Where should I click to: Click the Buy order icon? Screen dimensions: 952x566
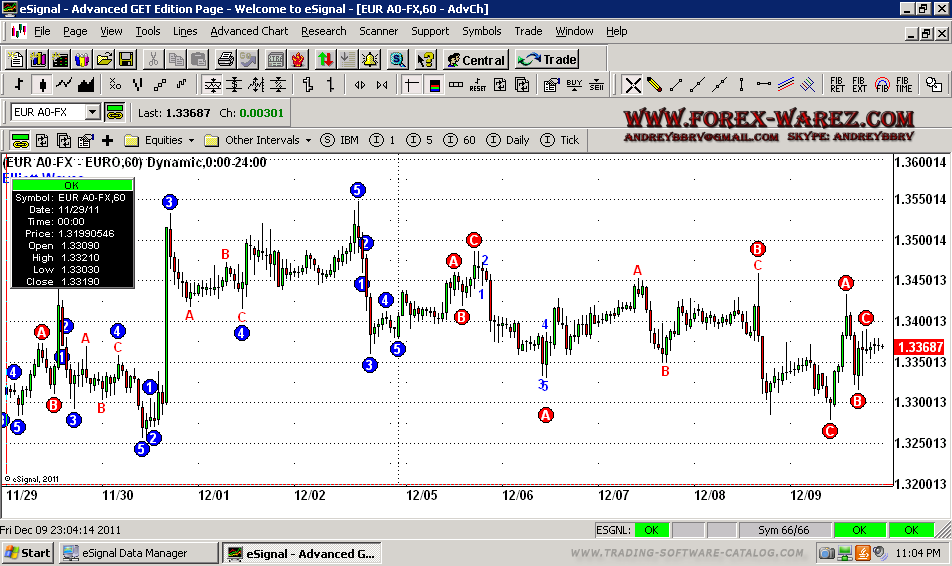(x=574, y=84)
